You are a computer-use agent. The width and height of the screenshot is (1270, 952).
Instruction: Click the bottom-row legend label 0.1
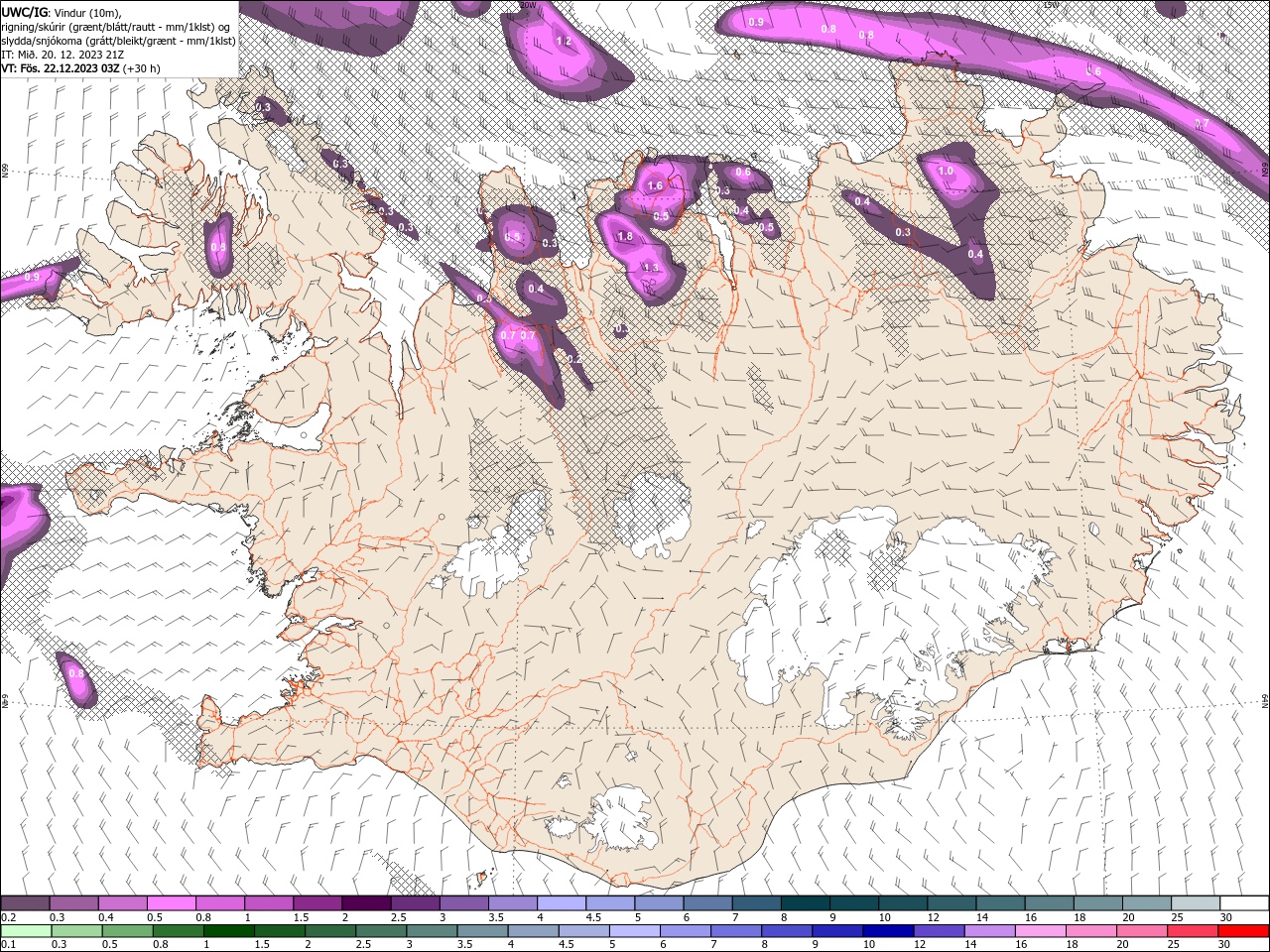coord(9,945)
